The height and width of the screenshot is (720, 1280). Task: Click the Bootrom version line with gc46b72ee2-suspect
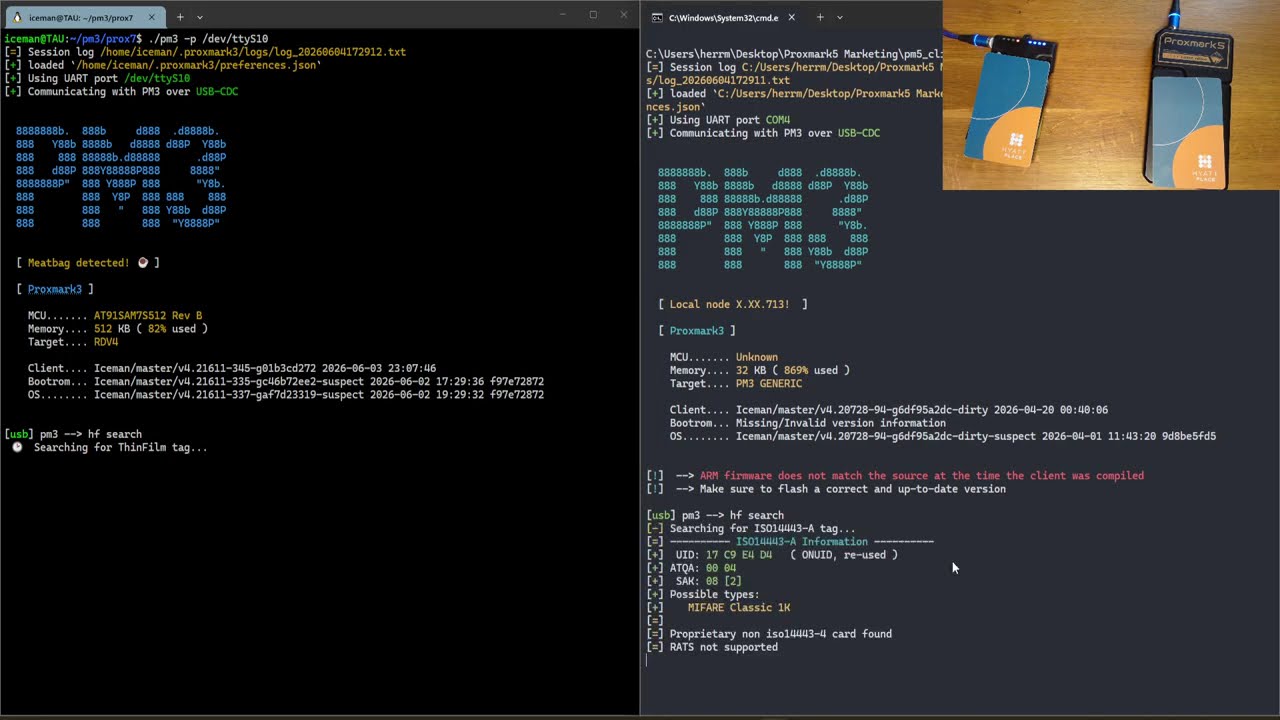tap(286, 381)
